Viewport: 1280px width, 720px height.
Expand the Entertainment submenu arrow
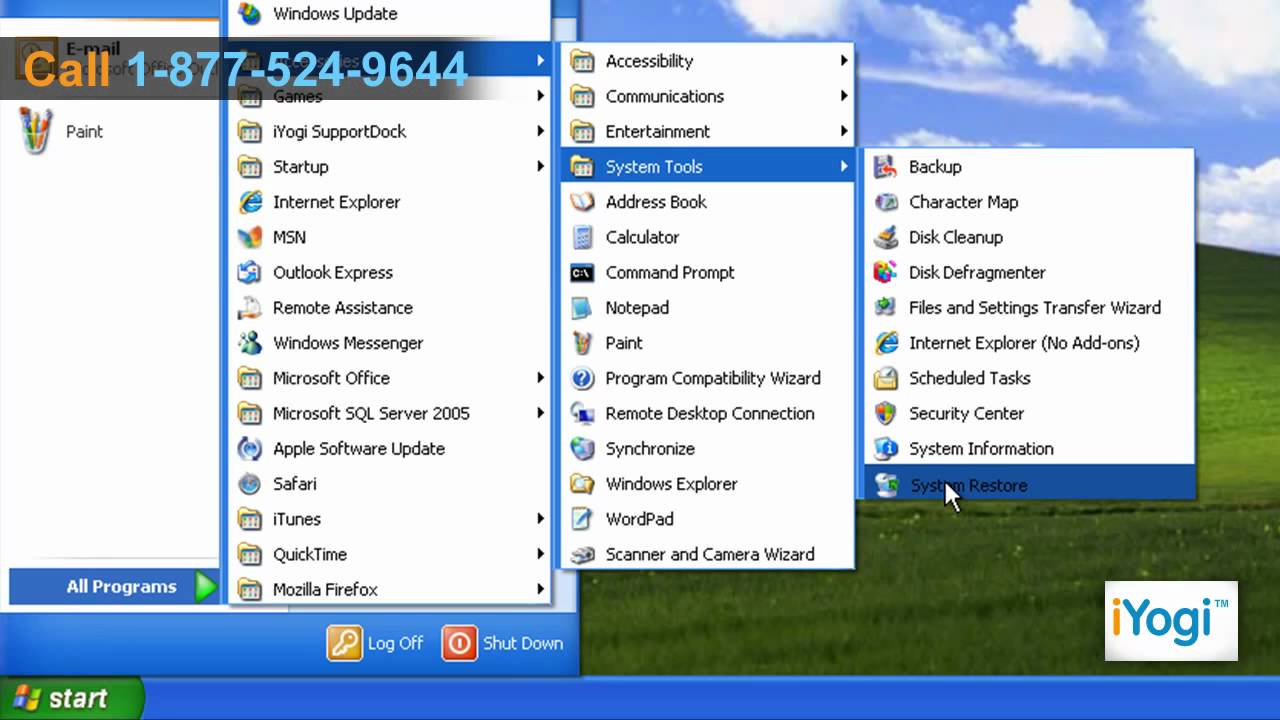(x=844, y=131)
